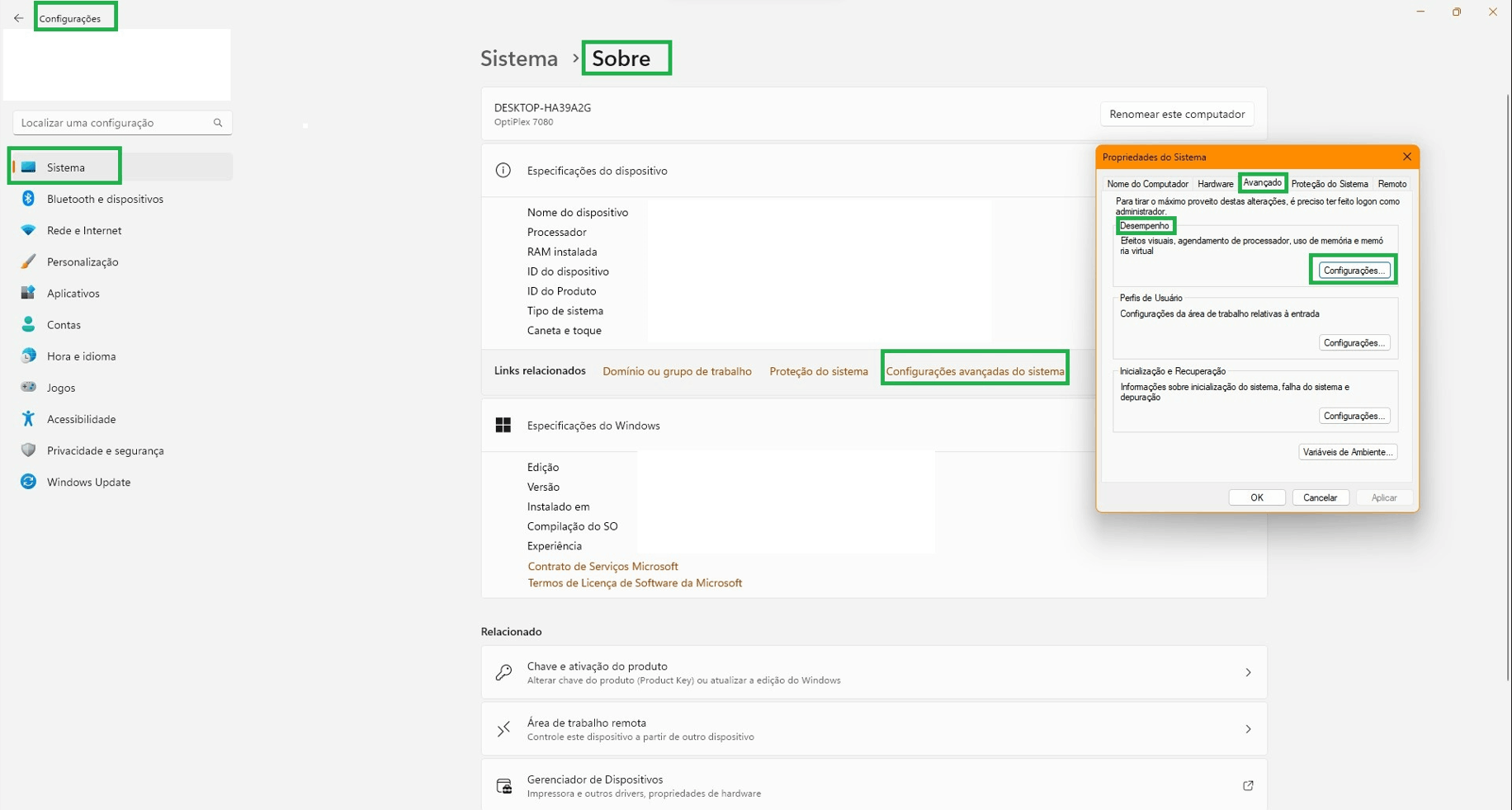Viewport: 1512px width, 810px height.
Task: Click the Windows Update icon
Action: (28, 482)
